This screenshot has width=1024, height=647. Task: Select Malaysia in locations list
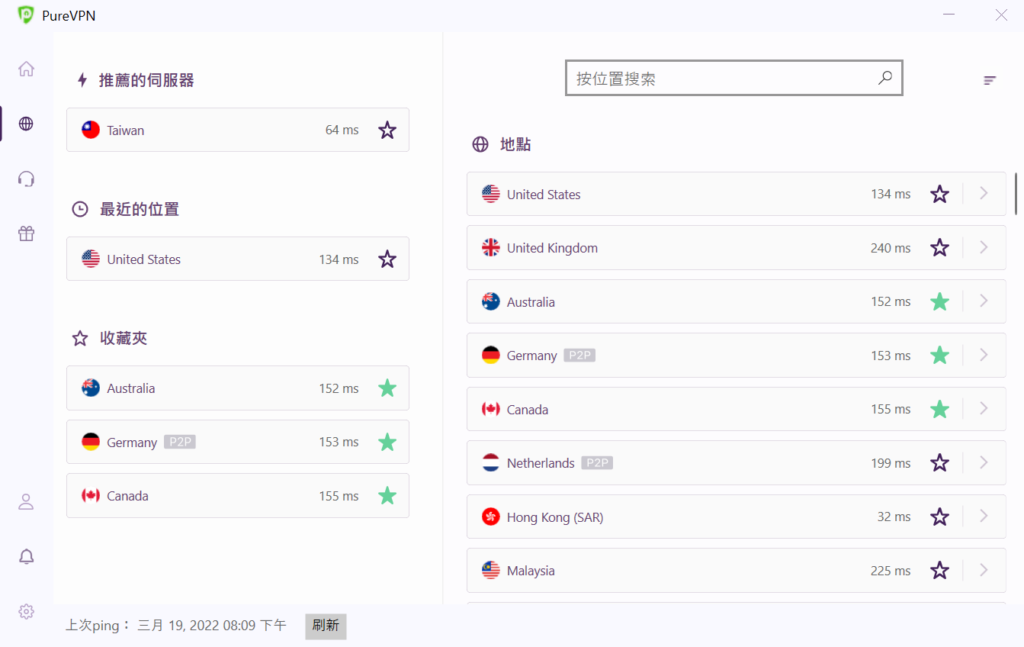(x=736, y=570)
